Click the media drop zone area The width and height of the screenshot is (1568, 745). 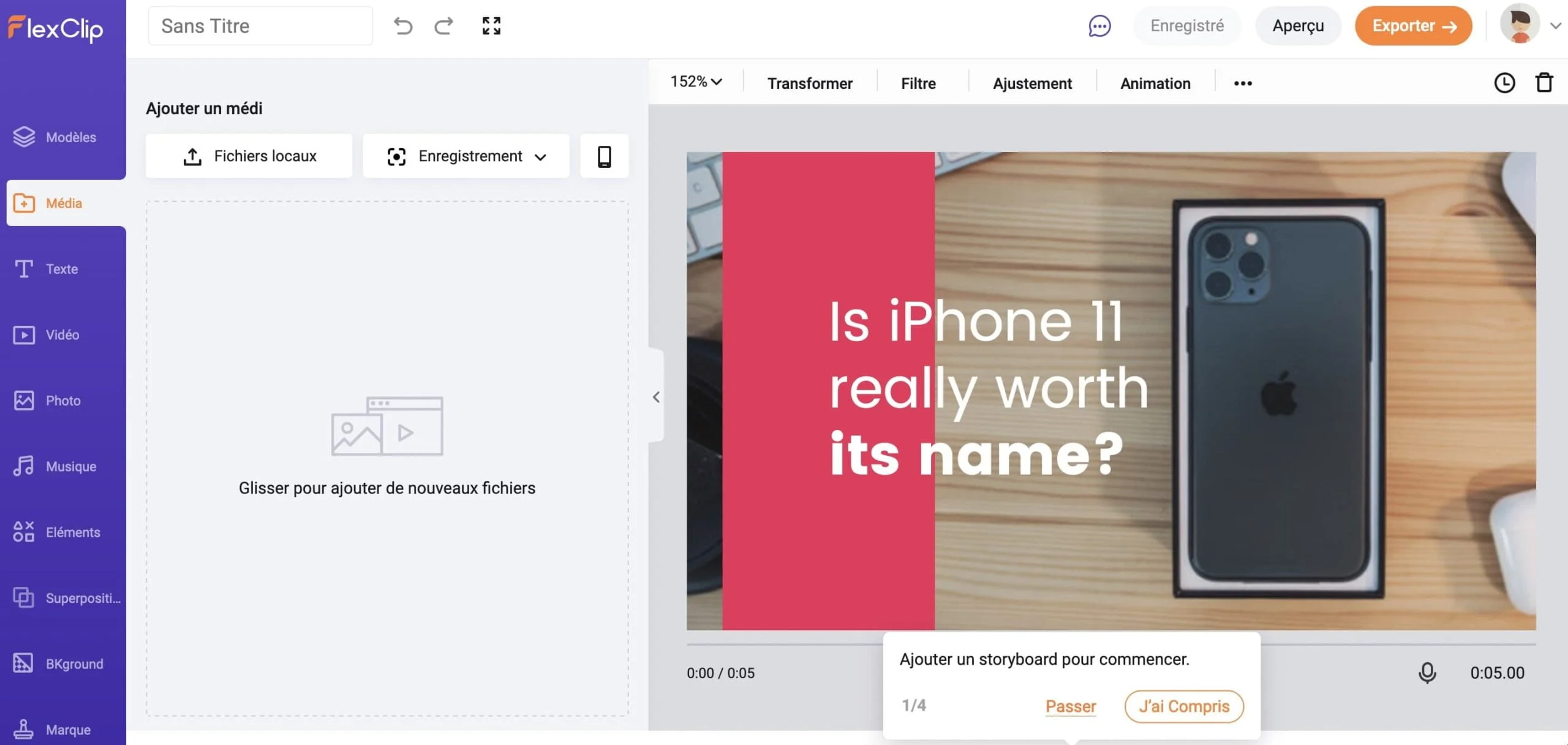tap(387, 458)
